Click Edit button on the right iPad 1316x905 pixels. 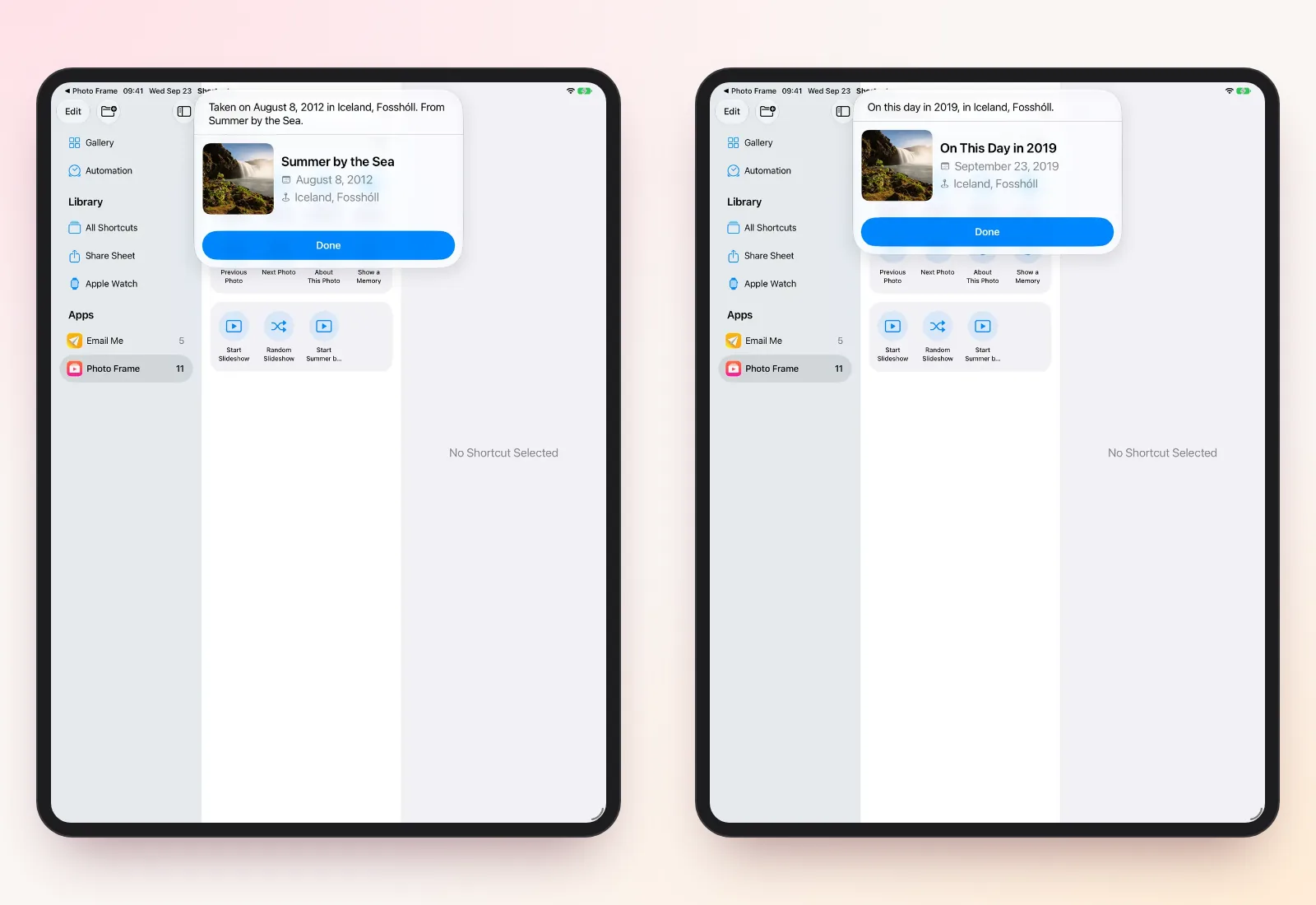click(732, 112)
